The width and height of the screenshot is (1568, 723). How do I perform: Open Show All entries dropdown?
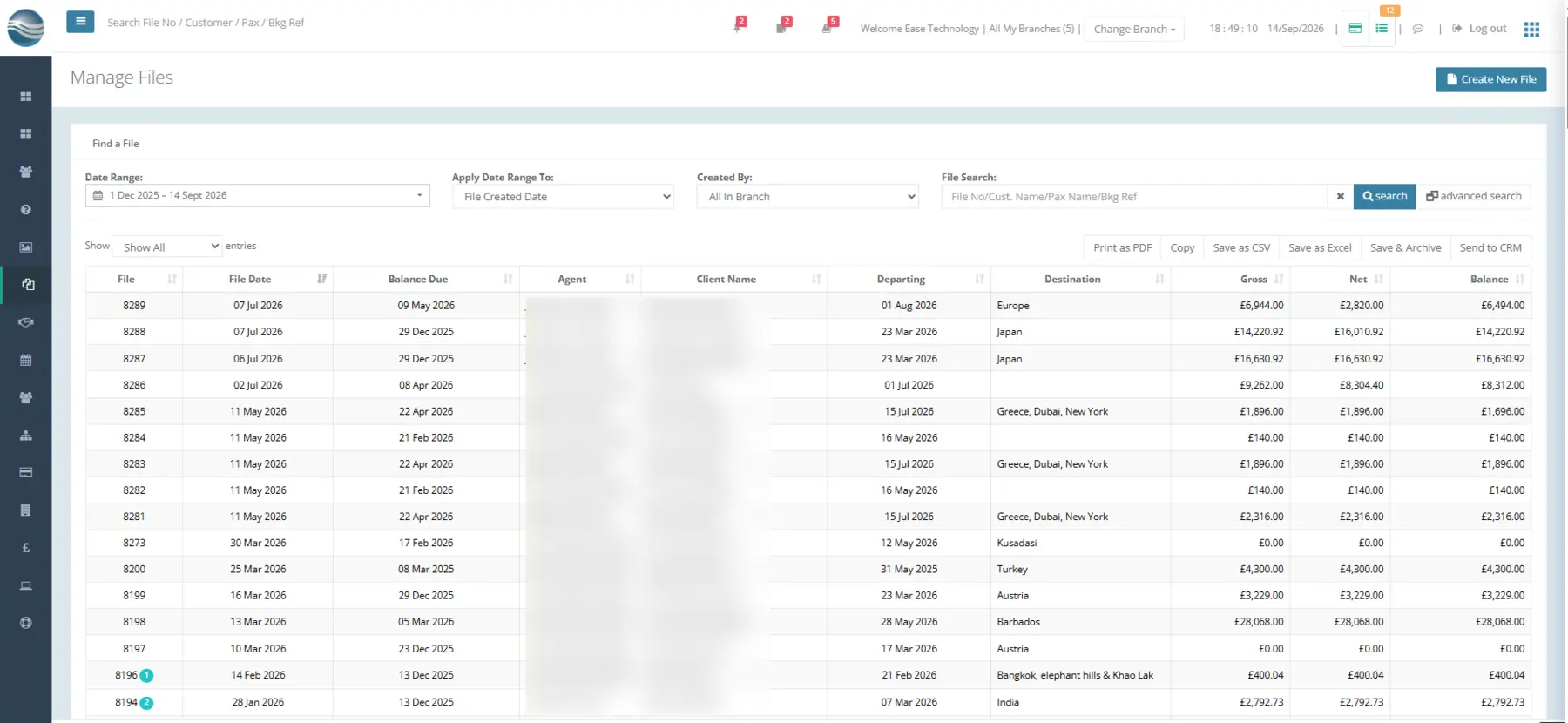pyautogui.click(x=167, y=247)
